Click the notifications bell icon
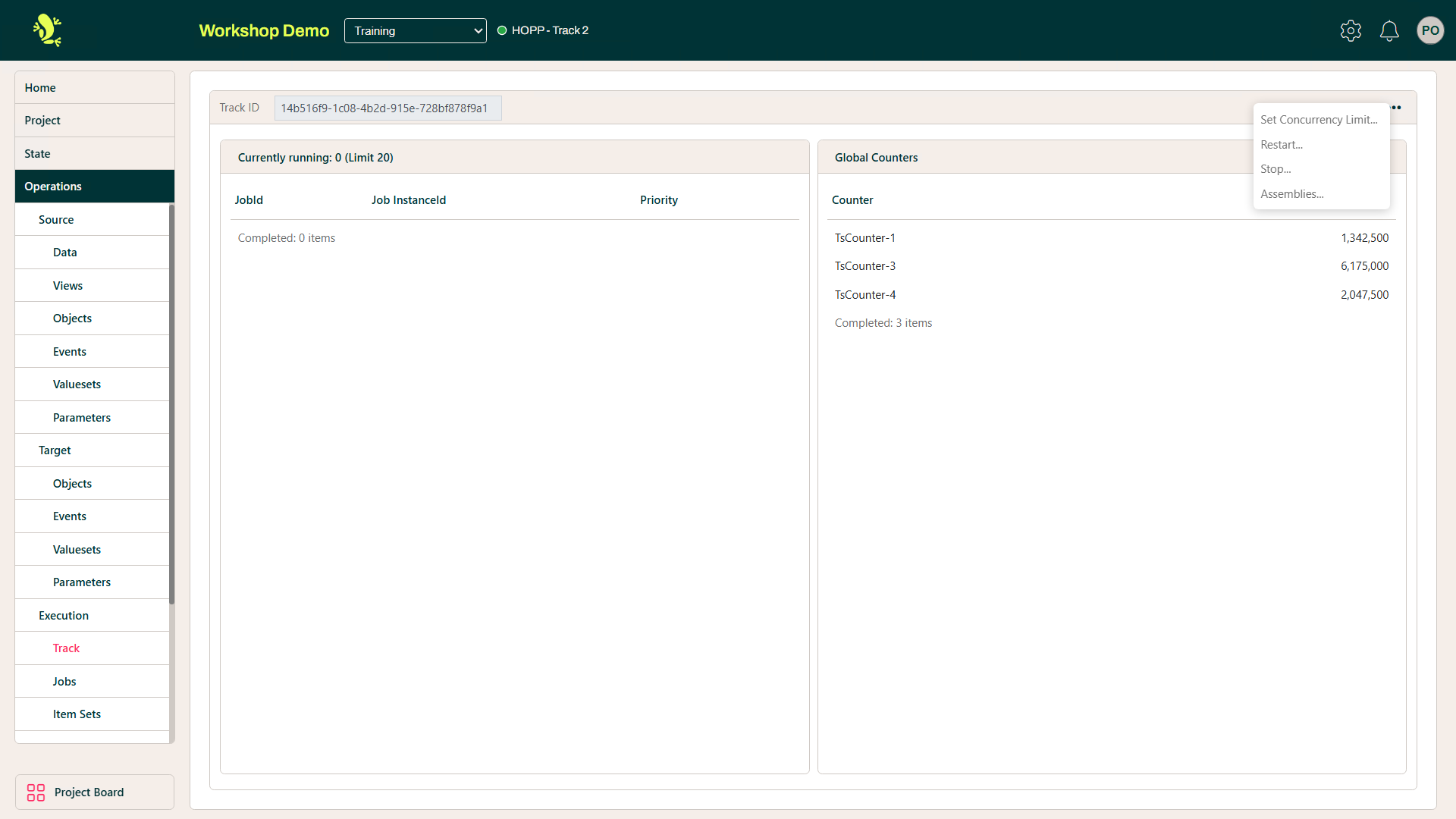Image resolution: width=1456 pixels, height=819 pixels. click(1389, 30)
